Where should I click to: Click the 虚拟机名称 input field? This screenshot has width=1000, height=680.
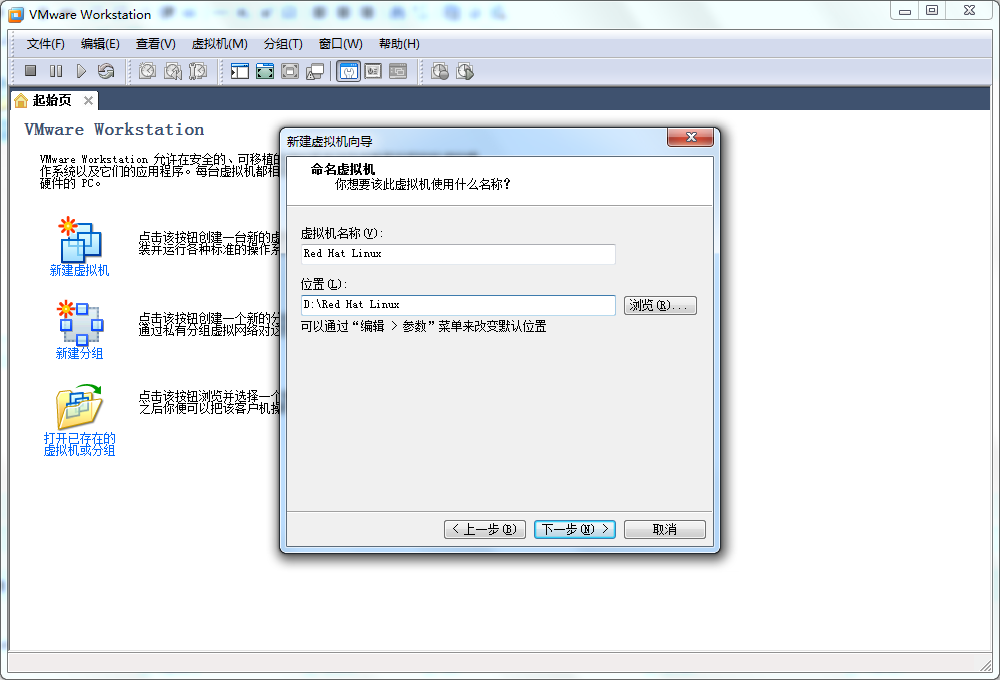click(458, 254)
